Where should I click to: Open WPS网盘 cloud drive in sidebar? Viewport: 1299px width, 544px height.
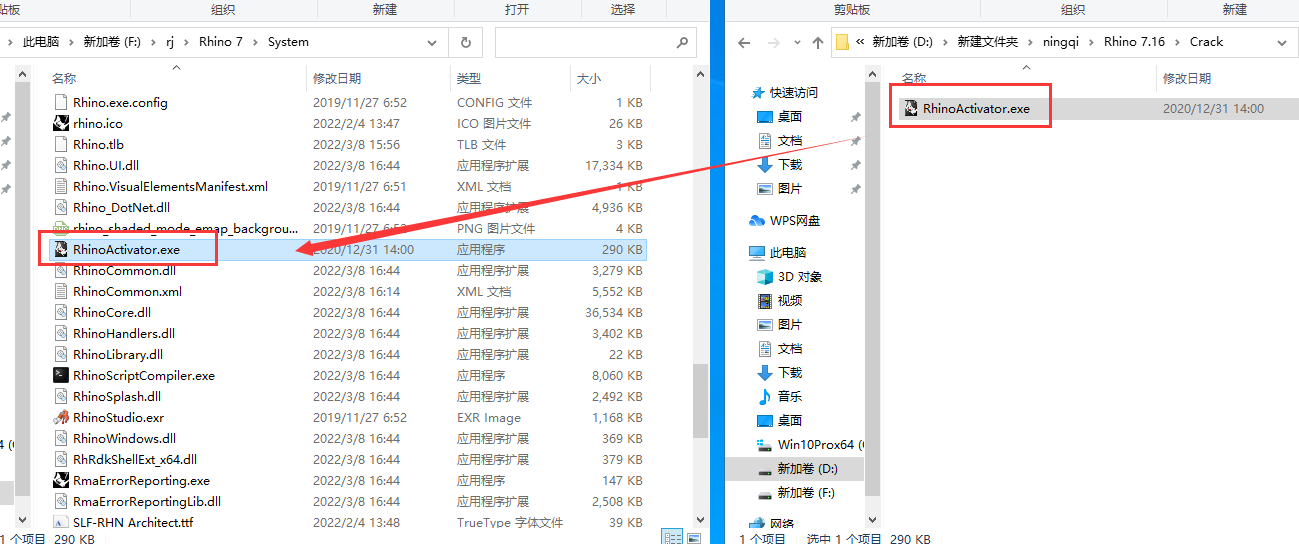pyautogui.click(x=784, y=220)
